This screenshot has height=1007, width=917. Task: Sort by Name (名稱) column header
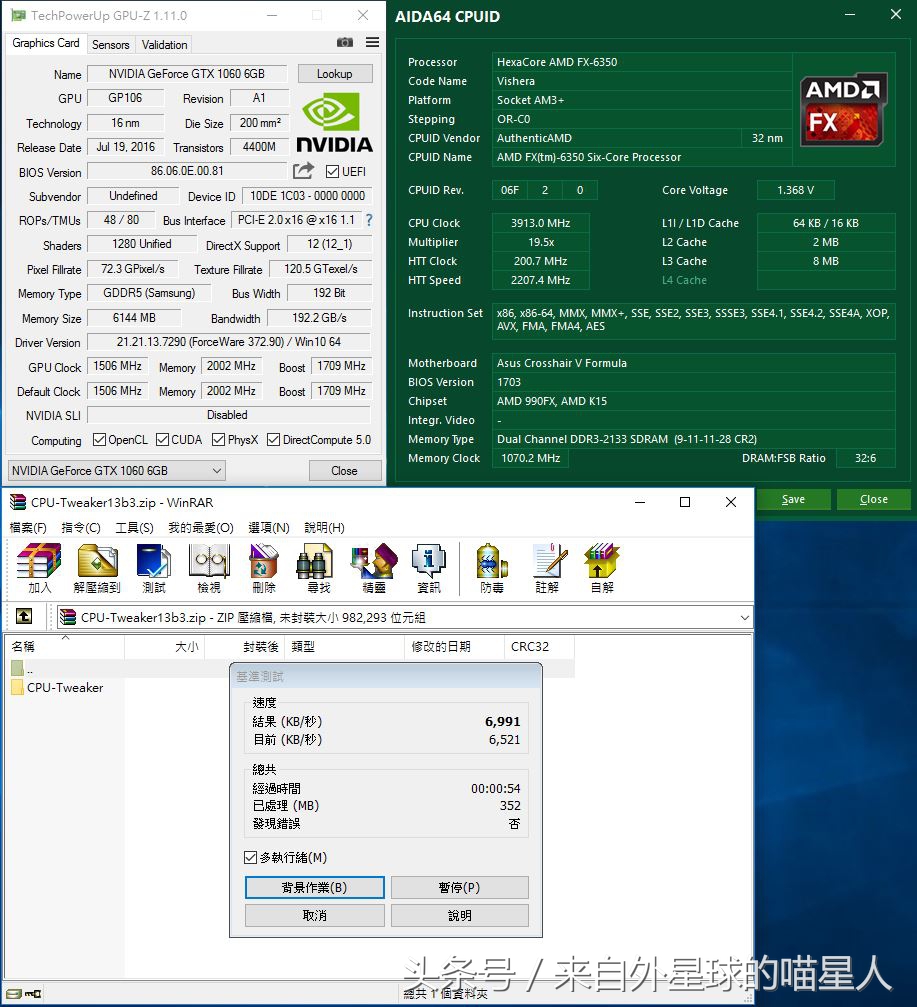[x=65, y=647]
